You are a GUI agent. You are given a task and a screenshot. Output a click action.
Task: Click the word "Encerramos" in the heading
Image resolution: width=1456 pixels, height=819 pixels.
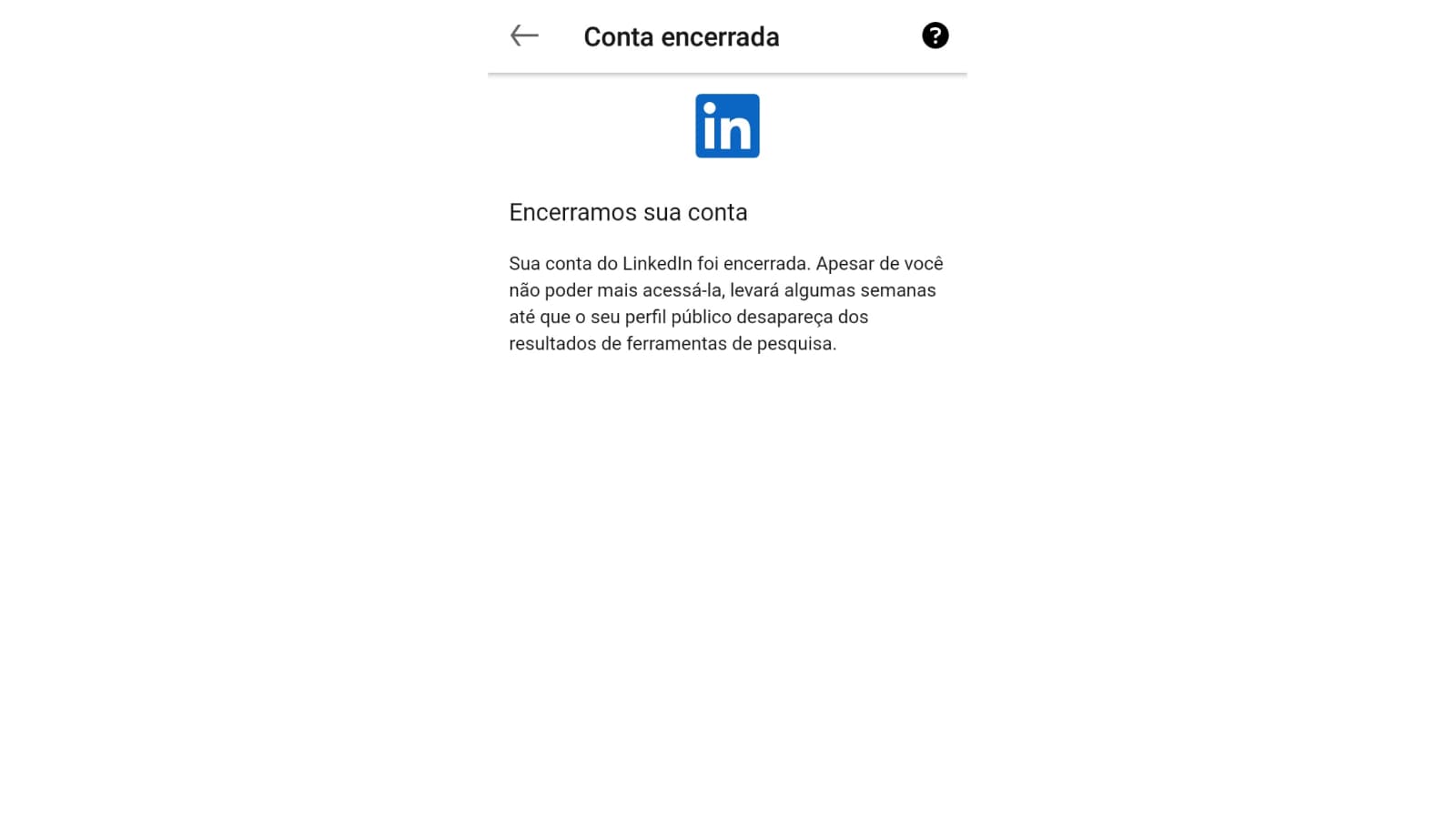pos(573,212)
